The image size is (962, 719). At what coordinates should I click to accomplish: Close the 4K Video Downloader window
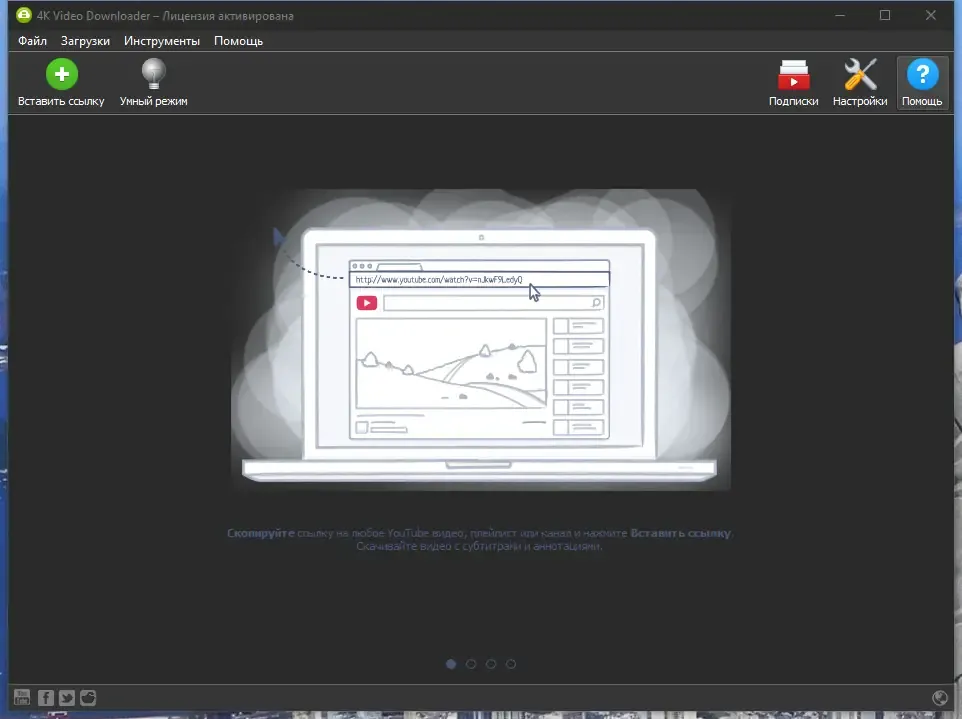931,15
